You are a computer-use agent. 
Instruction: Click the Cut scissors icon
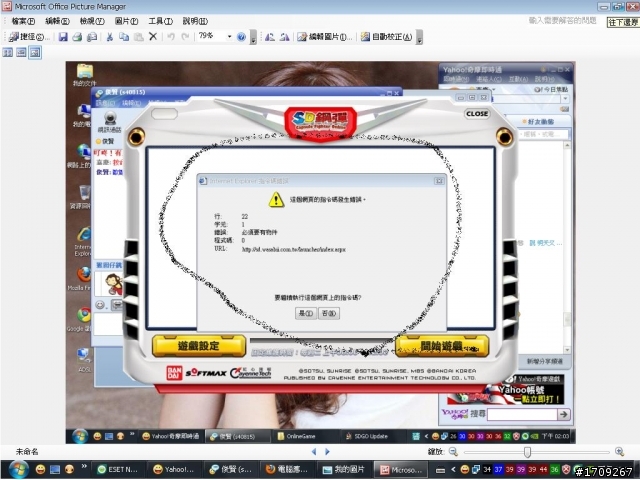[109, 37]
